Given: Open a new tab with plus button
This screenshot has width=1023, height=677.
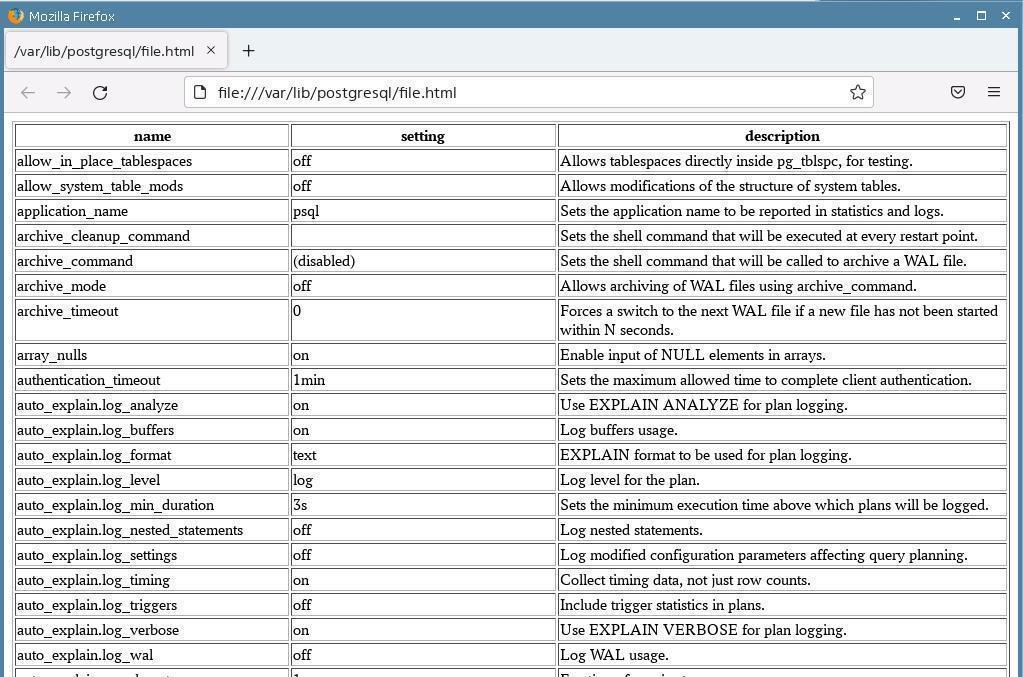Looking at the screenshot, I should coord(248,51).
